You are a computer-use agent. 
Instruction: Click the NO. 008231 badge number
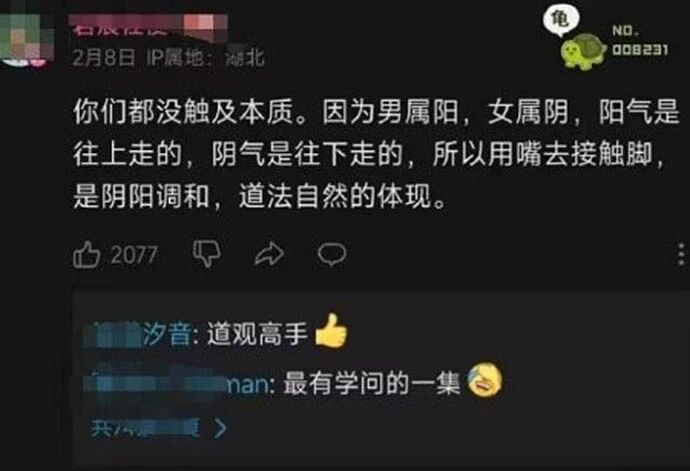(640, 40)
